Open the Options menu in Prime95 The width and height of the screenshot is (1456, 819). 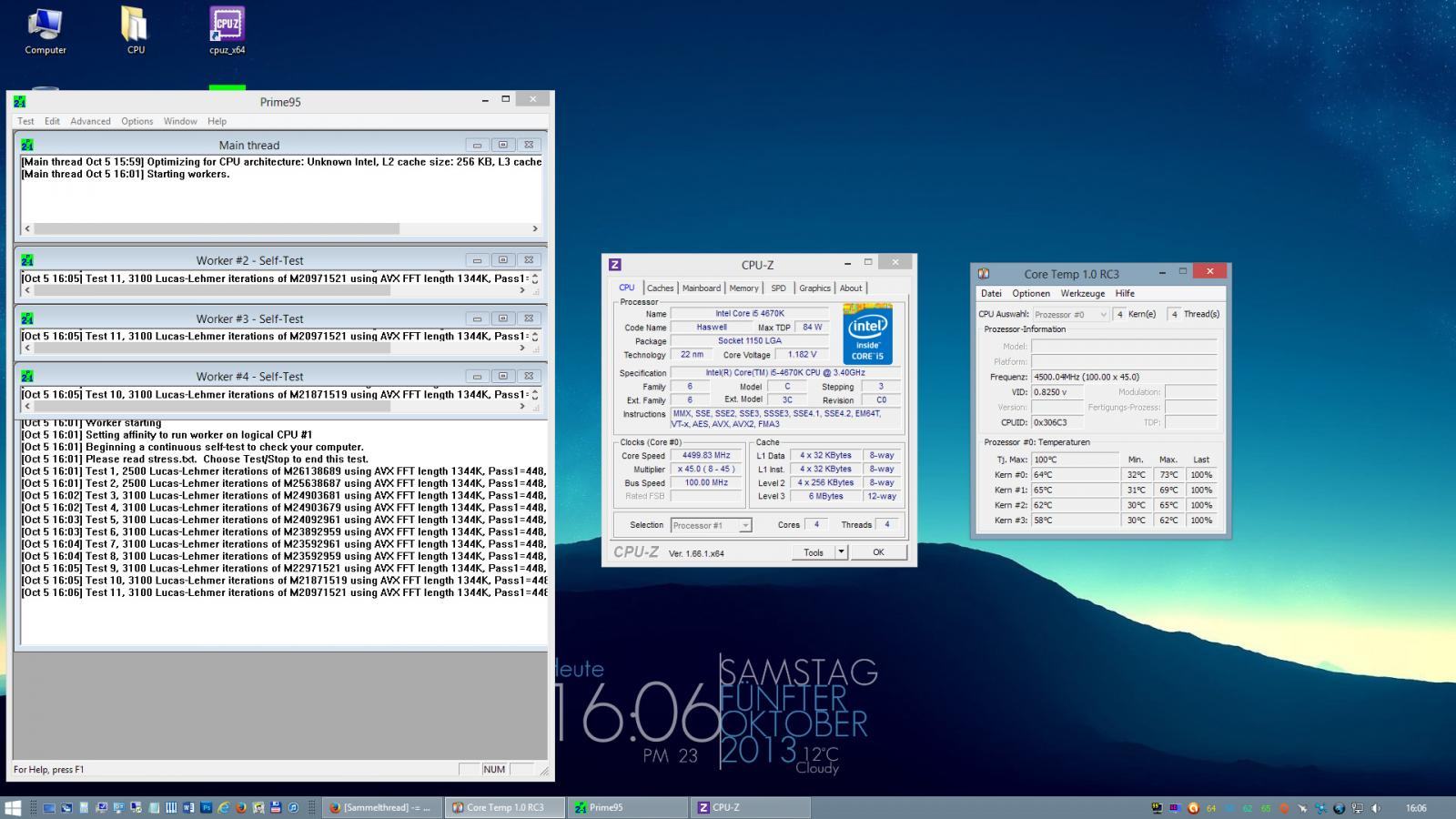point(136,121)
